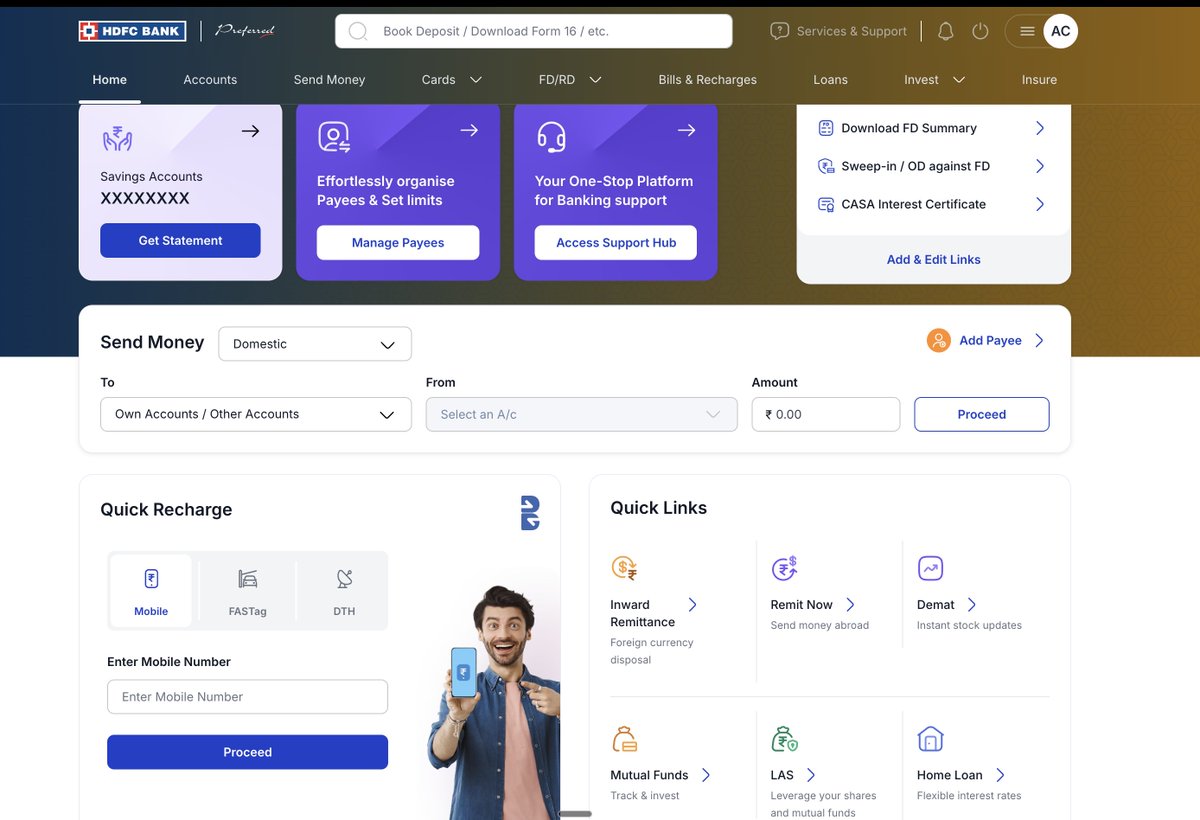Click Access Support Hub button
This screenshot has height=820, width=1200.
click(x=616, y=243)
